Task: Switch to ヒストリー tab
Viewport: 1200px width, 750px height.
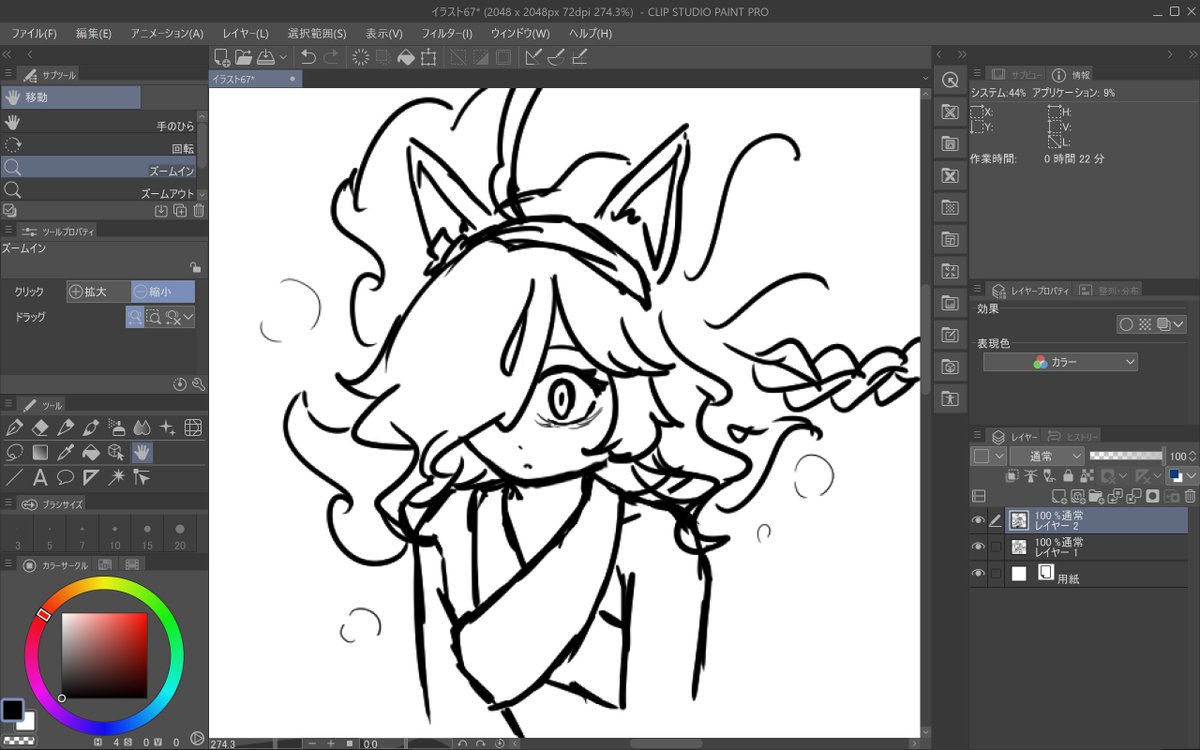Action: coord(1073,436)
